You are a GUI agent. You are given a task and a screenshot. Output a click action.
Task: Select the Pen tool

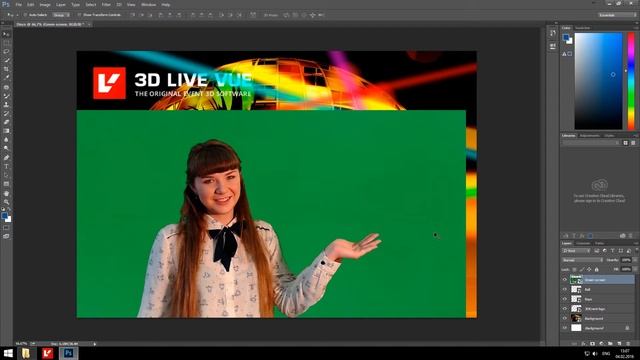[x=6, y=158]
